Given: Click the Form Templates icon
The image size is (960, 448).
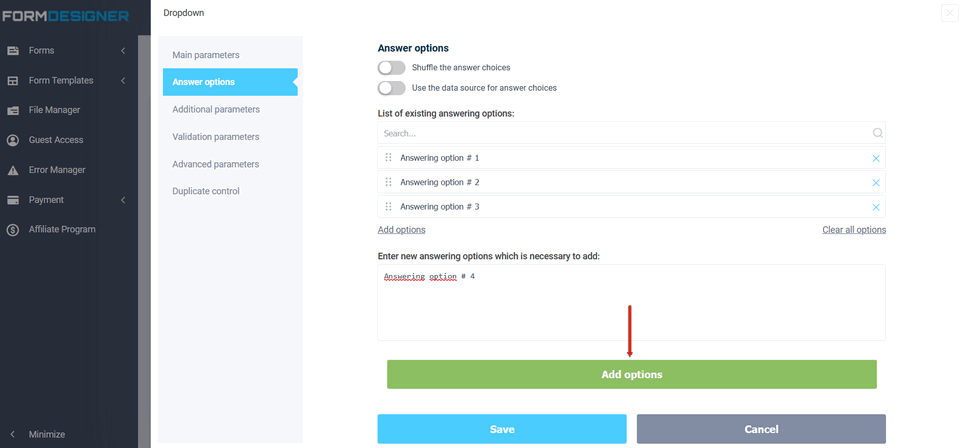Looking at the screenshot, I should click(13, 80).
